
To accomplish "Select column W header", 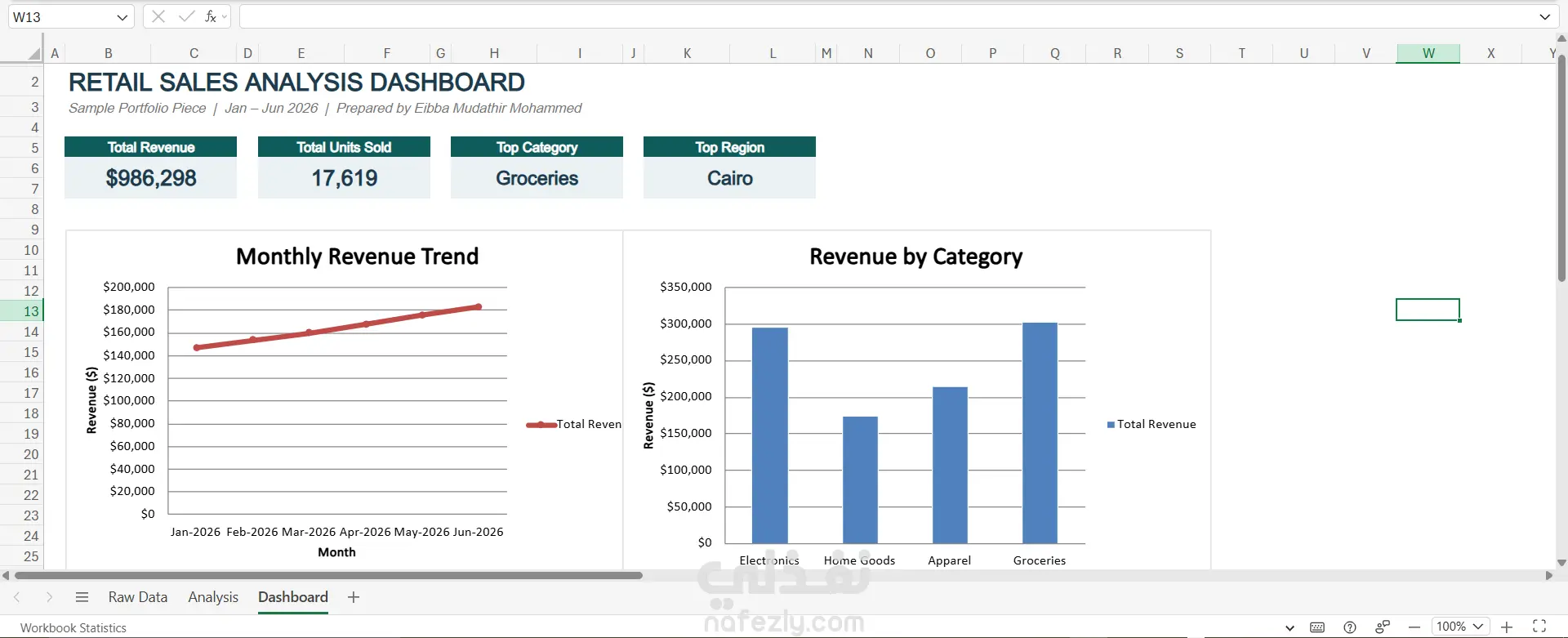I will [1428, 53].
